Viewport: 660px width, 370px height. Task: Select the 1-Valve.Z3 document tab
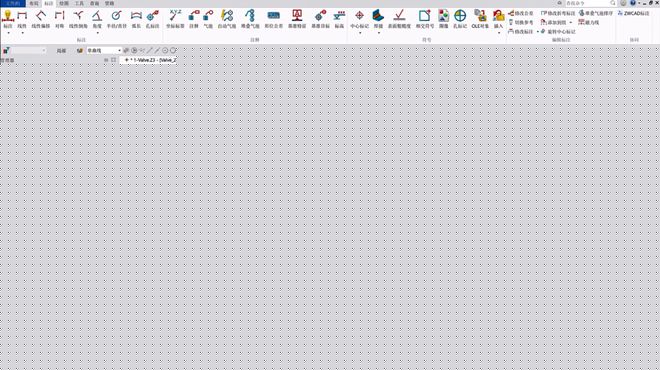coord(149,60)
